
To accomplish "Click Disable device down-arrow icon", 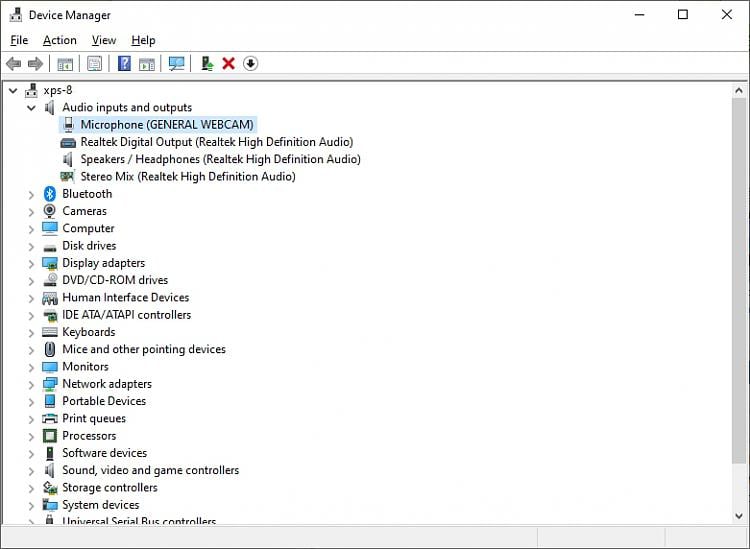I will pos(251,64).
